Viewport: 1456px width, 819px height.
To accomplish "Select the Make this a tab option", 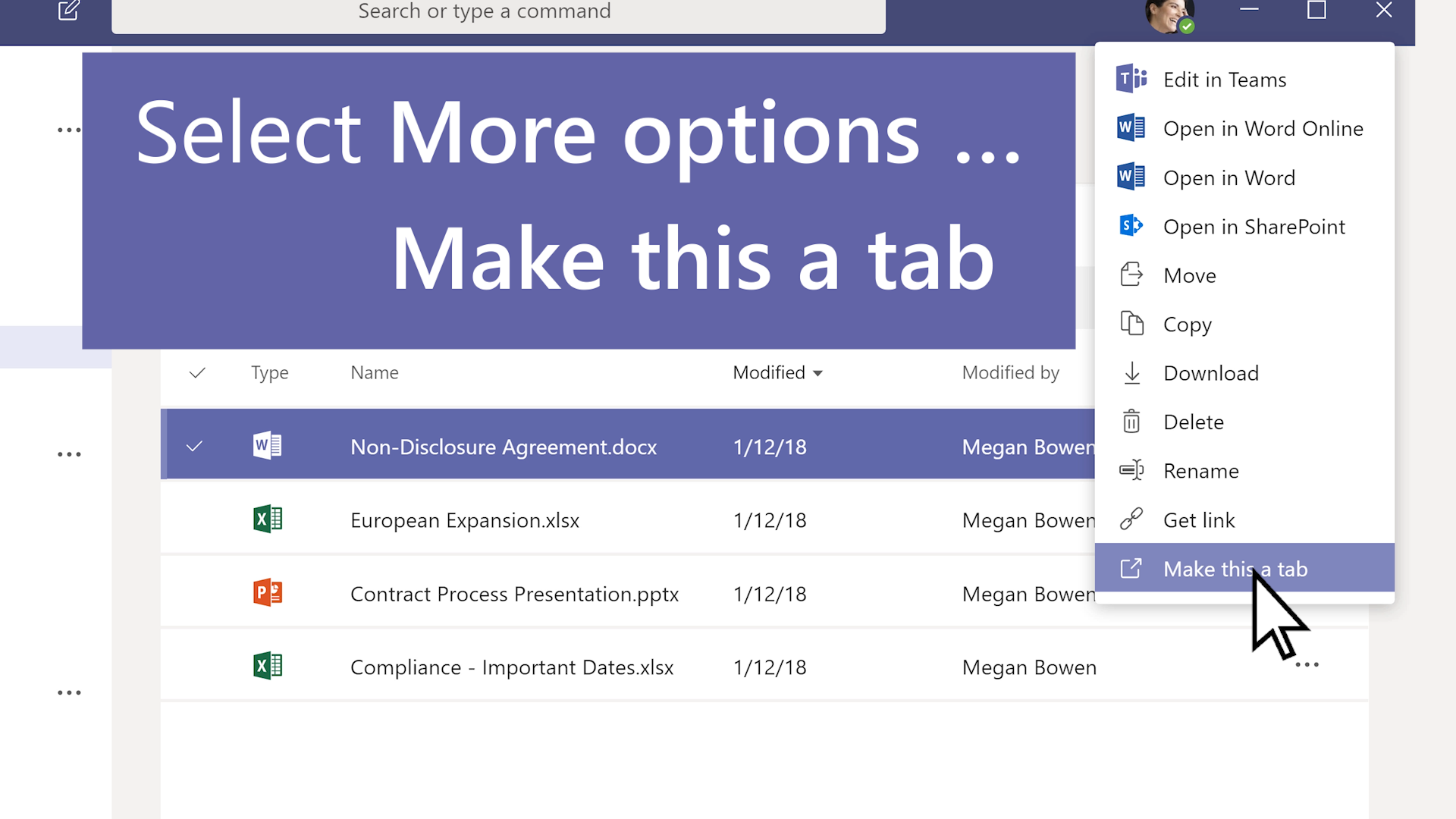I will [x=1236, y=569].
